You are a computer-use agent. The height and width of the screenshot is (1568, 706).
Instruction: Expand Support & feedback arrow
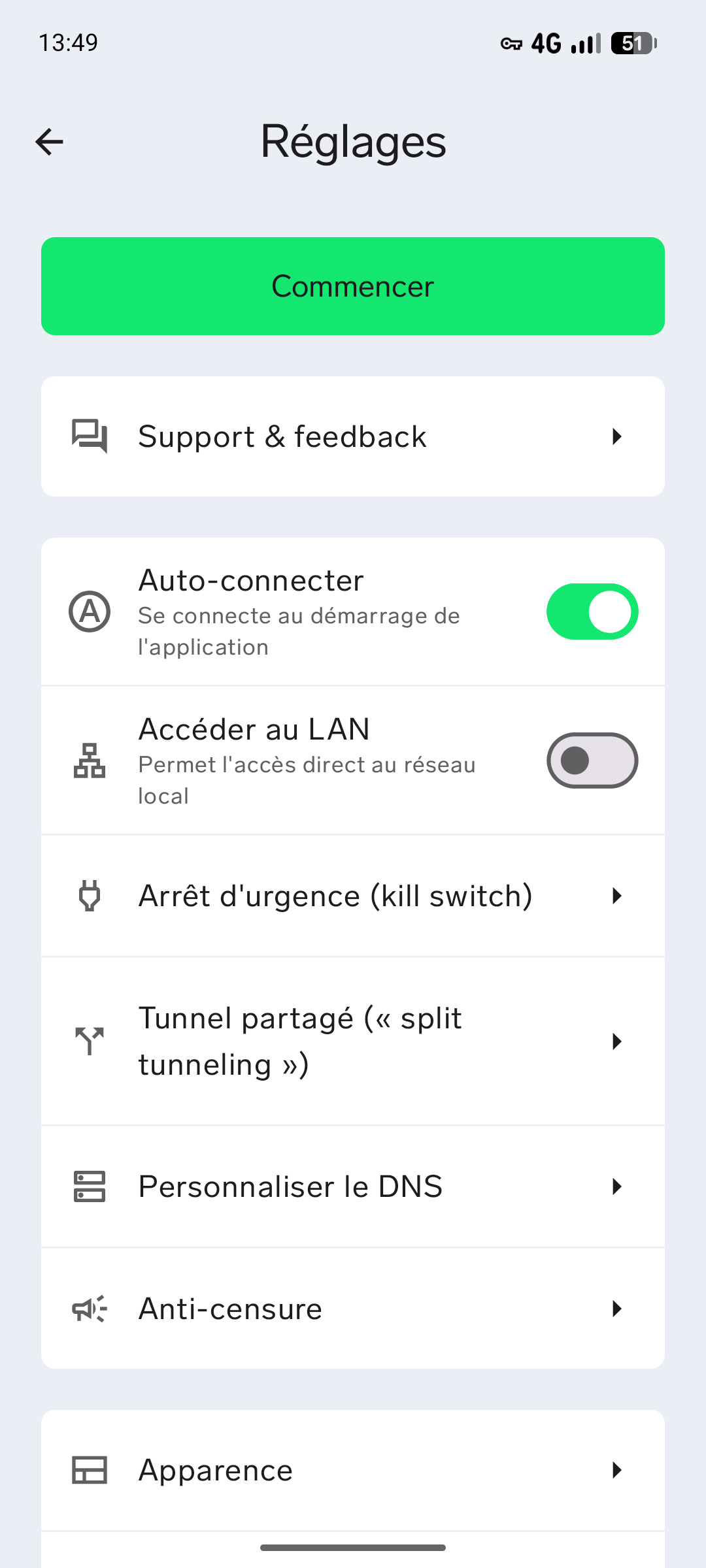point(616,436)
